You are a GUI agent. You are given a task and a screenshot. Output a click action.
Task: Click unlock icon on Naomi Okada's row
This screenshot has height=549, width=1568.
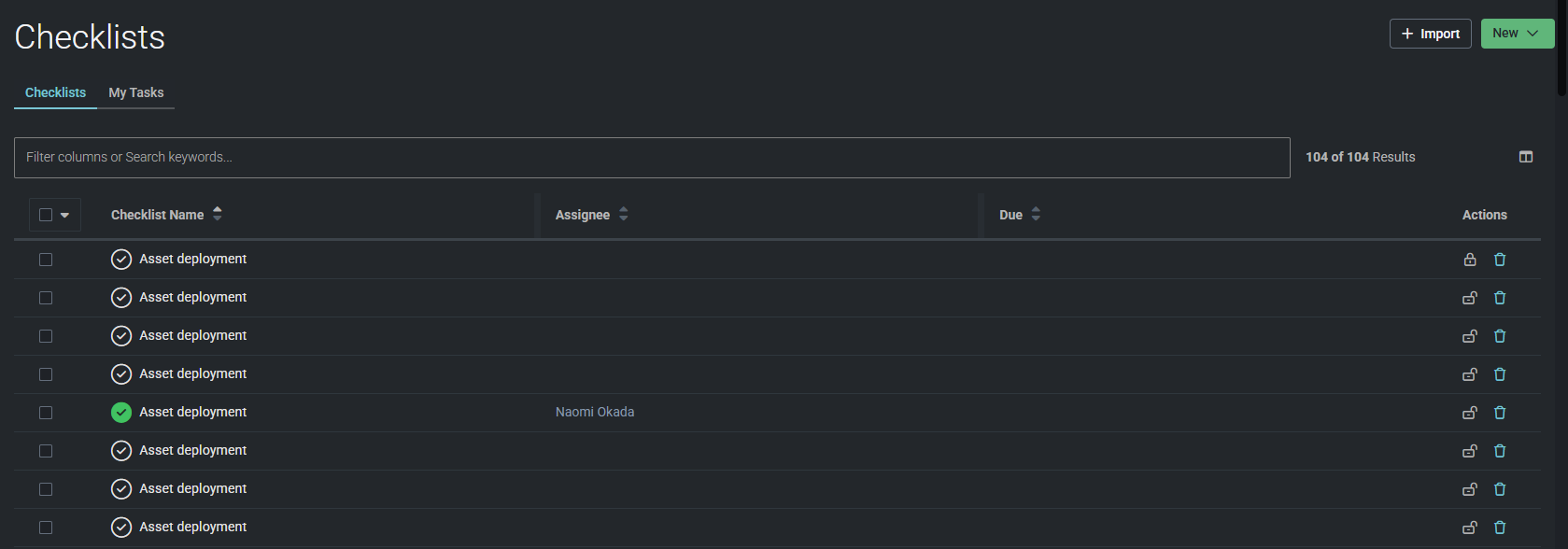point(1469,413)
